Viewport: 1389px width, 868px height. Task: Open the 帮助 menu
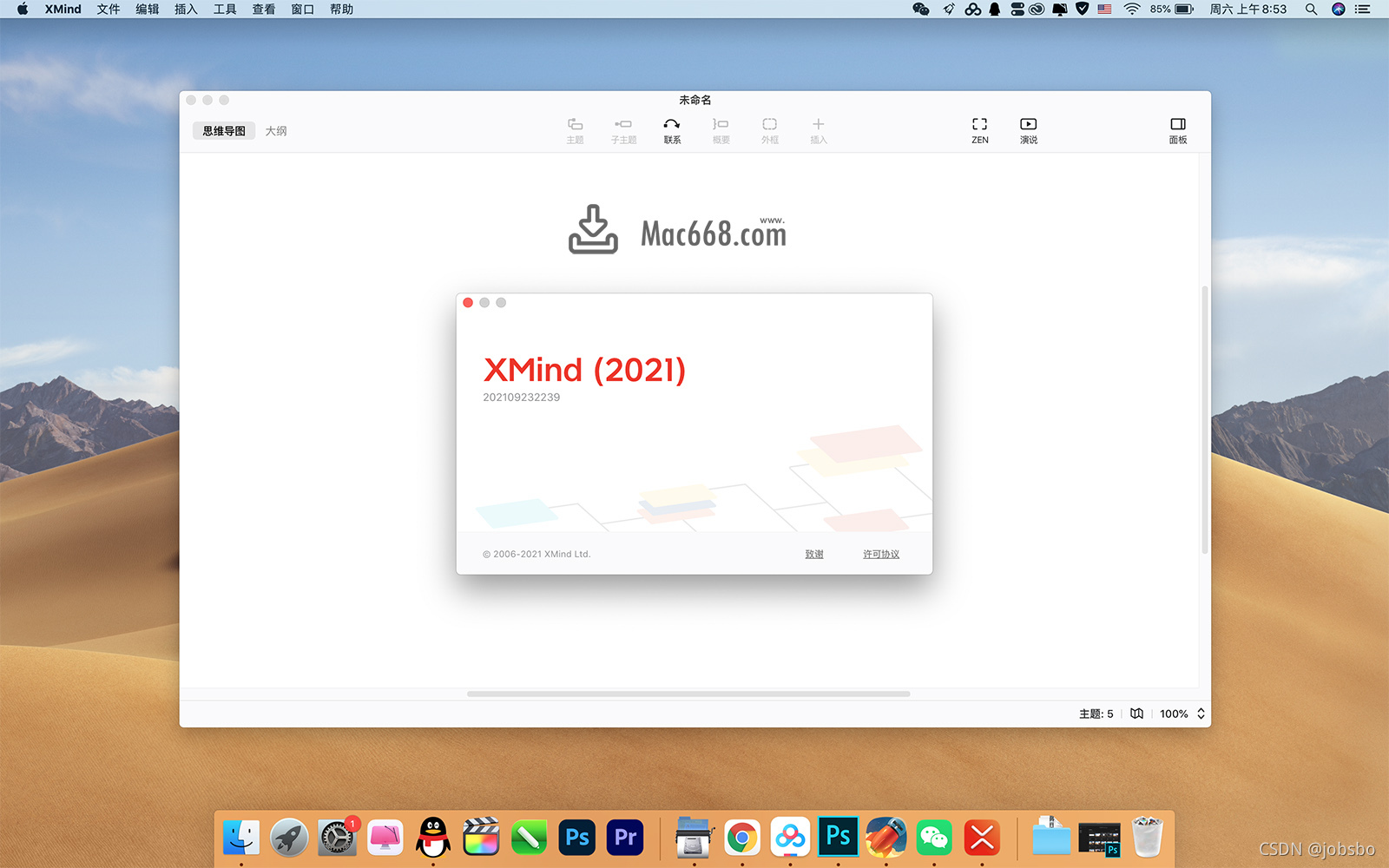coord(342,9)
